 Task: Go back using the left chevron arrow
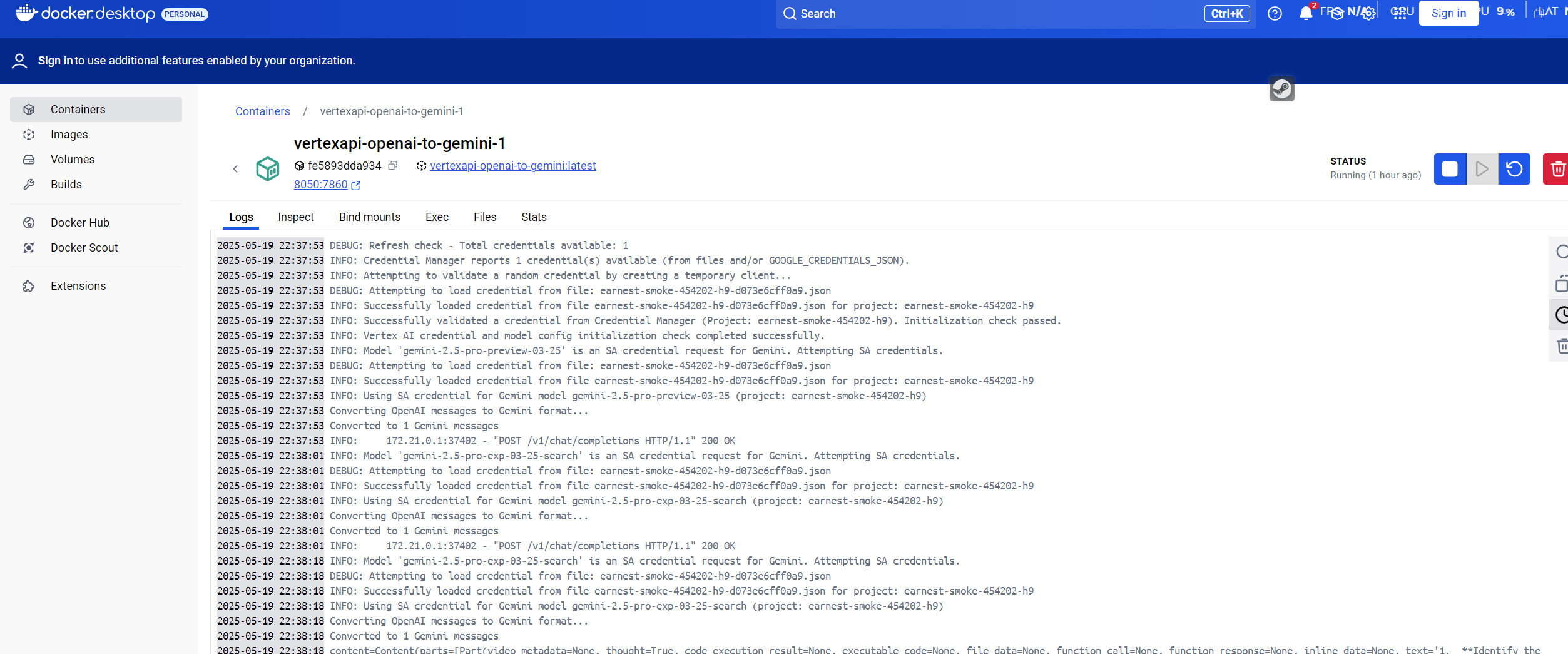[x=235, y=169]
